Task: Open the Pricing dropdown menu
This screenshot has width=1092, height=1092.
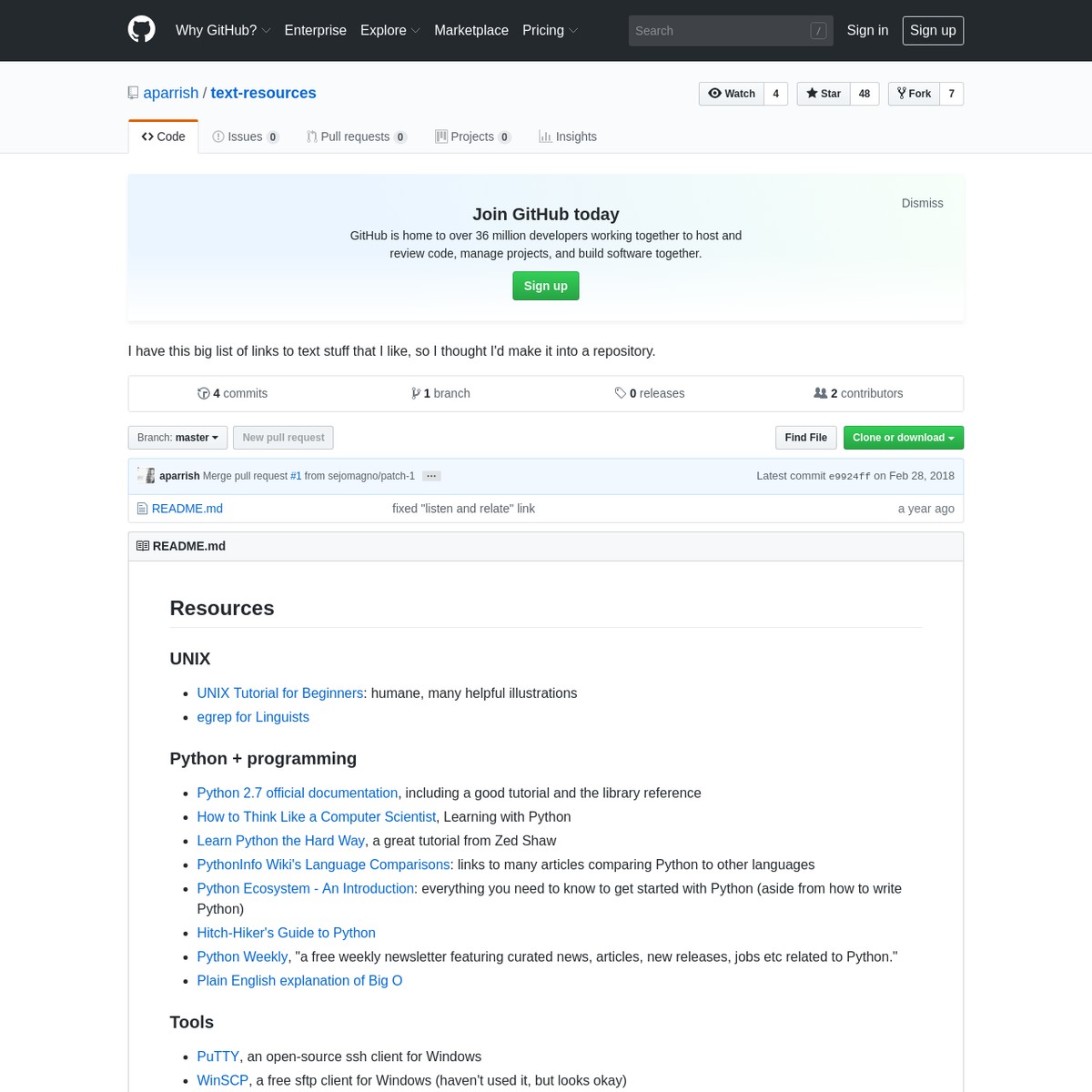Action: 550,30
